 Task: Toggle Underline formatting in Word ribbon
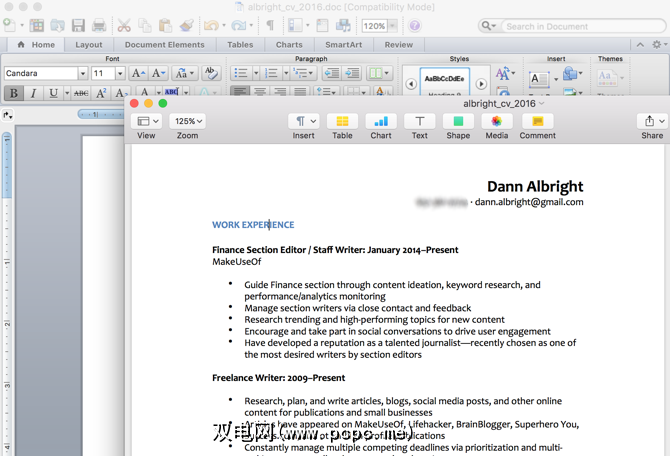pyautogui.click(x=52, y=93)
